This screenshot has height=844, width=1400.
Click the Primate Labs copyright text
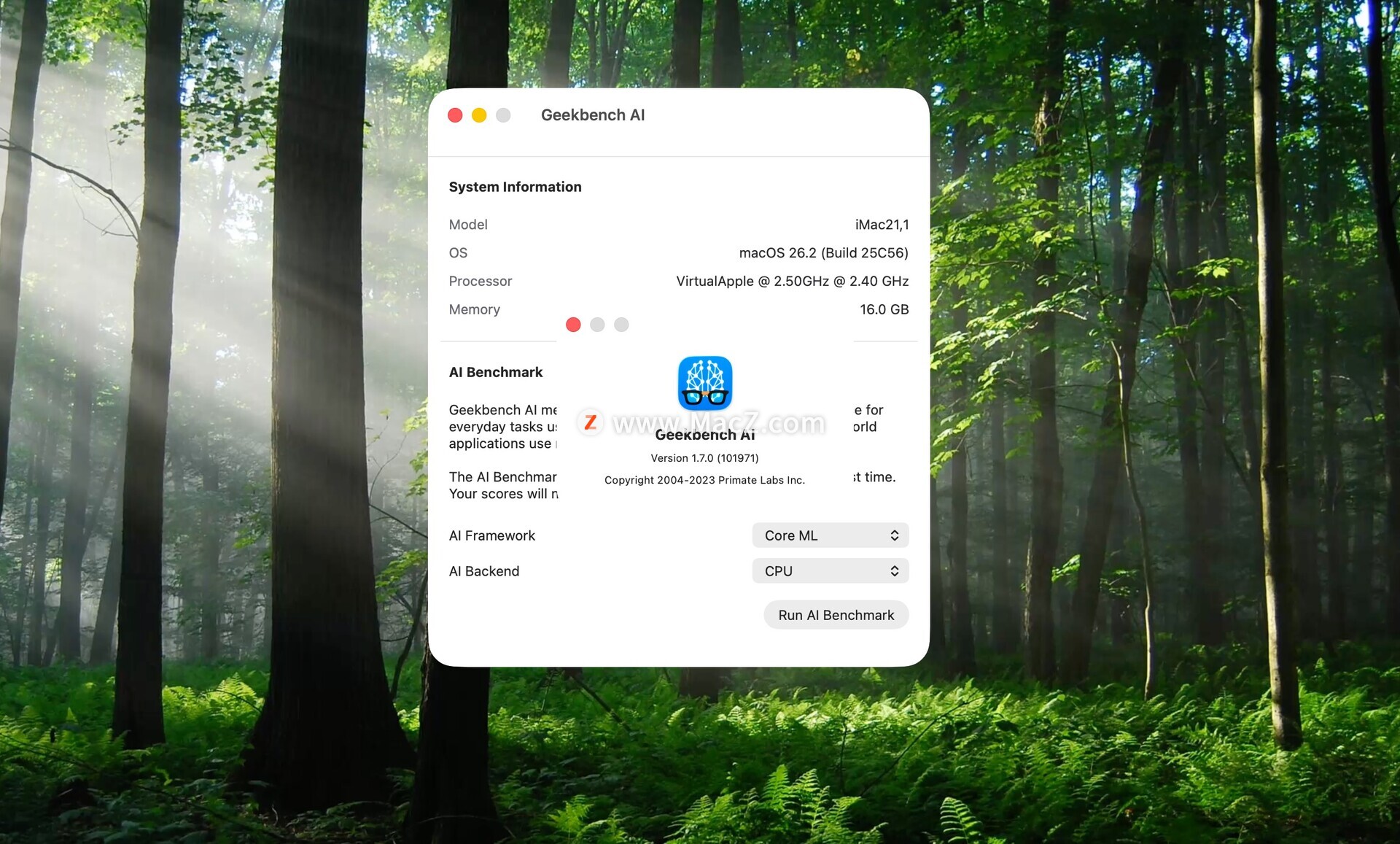[704, 480]
